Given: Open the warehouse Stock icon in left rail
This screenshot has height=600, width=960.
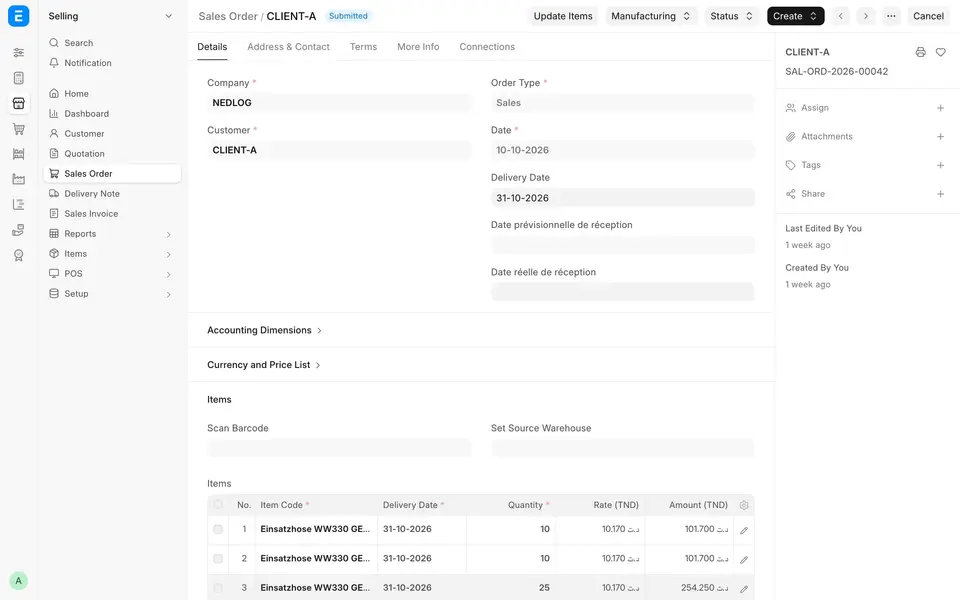Looking at the screenshot, I should click(18, 154).
